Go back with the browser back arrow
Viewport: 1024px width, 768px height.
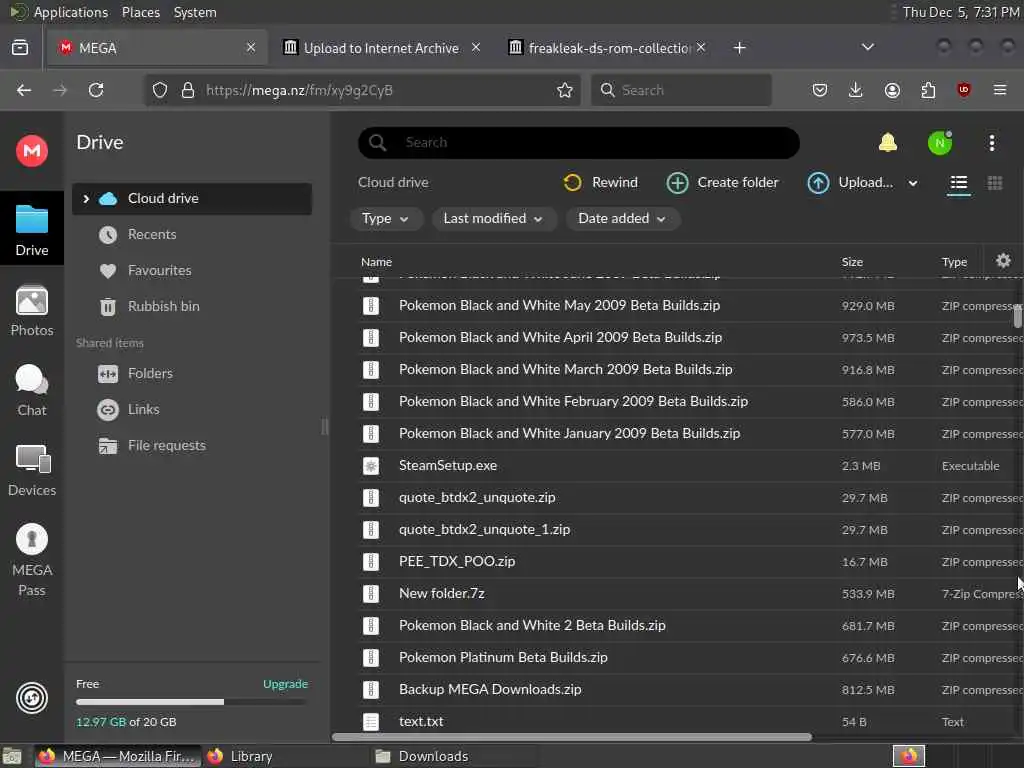click(24, 90)
